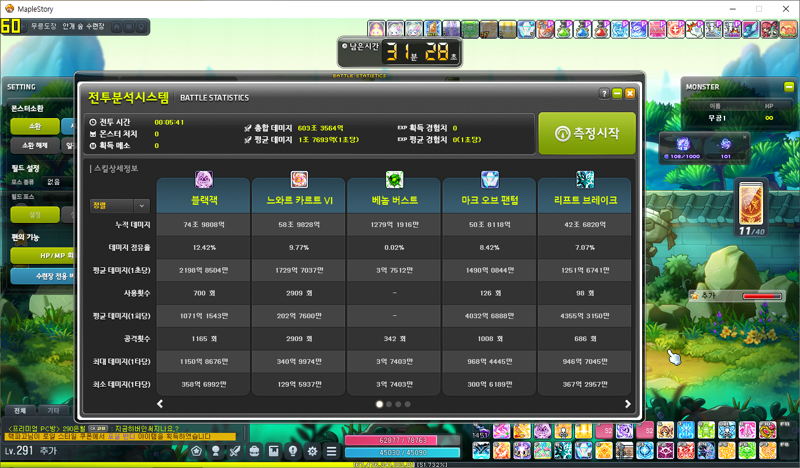Select the fourth page indicator dot
The image size is (800, 468).
pos(407,404)
